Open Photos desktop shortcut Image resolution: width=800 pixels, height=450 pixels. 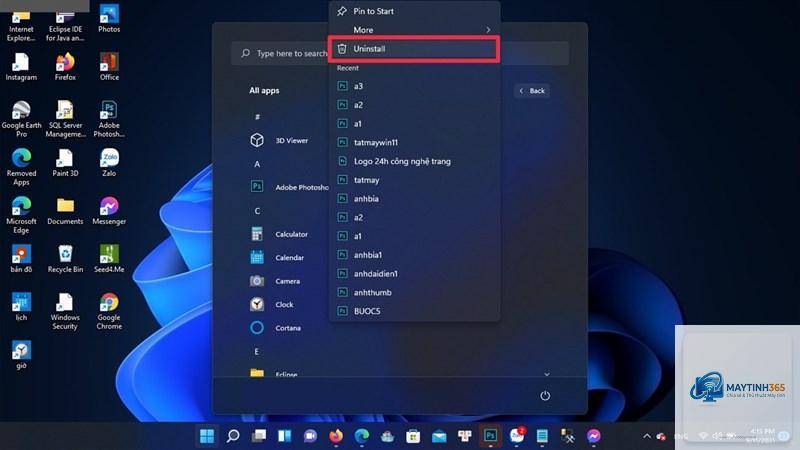coord(109,19)
